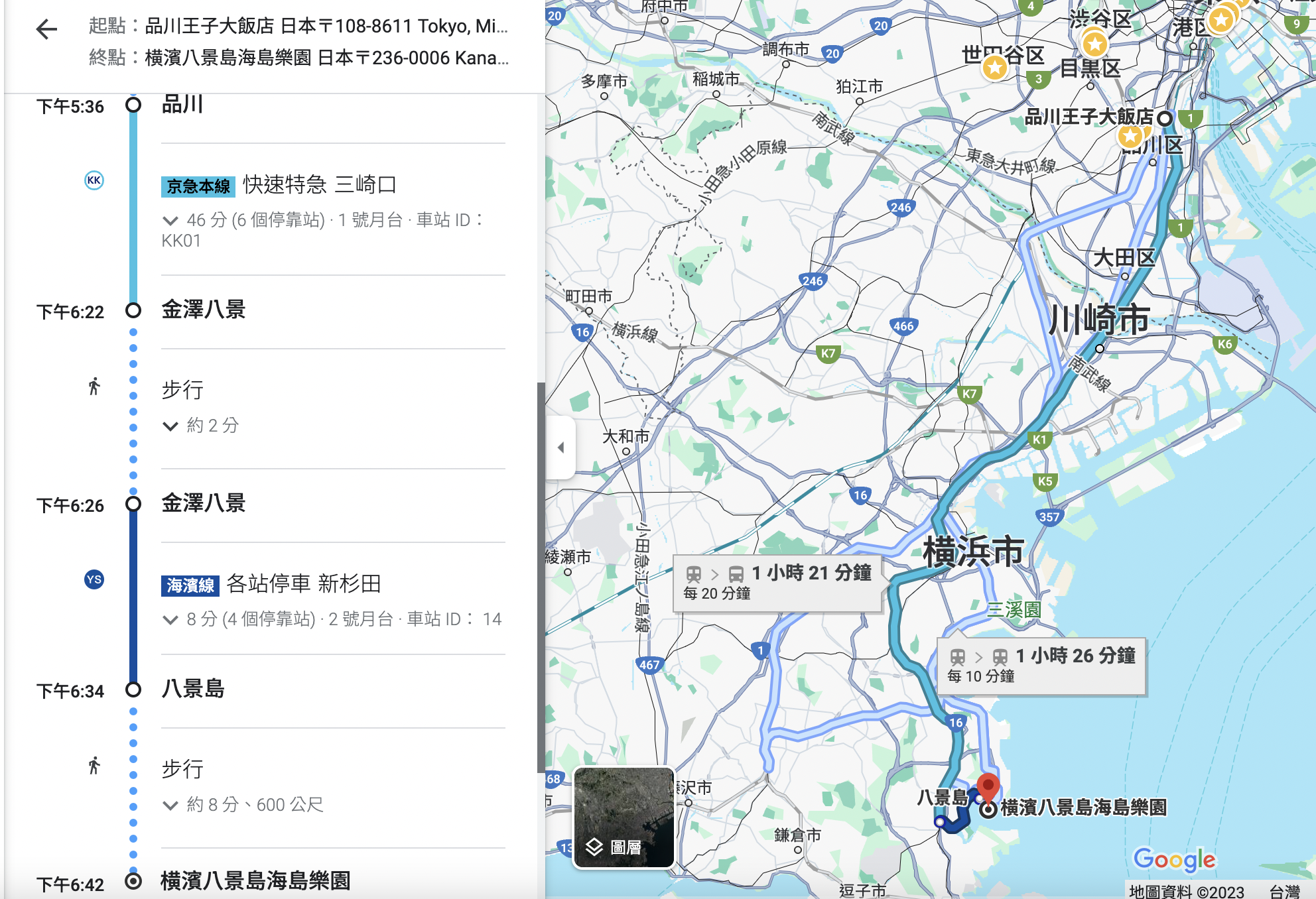Click the 橫濱八景島海島樂園 destination row
Image resolution: width=1316 pixels, height=899 pixels.
pyautogui.click(x=255, y=880)
